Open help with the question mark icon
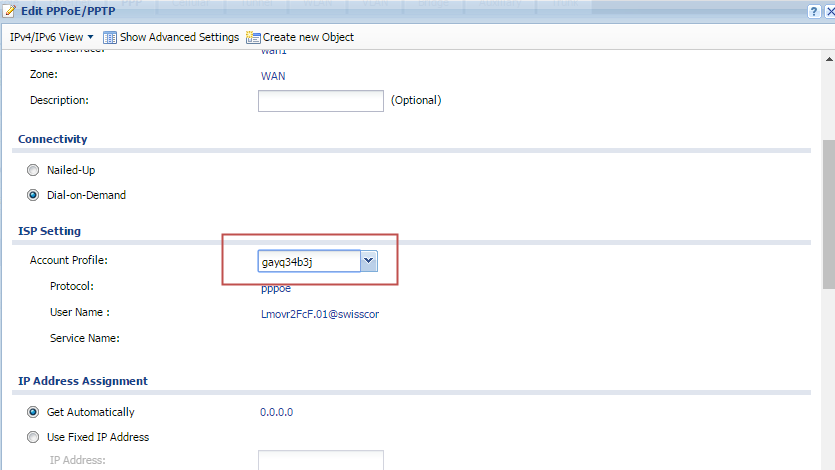 pyautogui.click(x=813, y=10)
